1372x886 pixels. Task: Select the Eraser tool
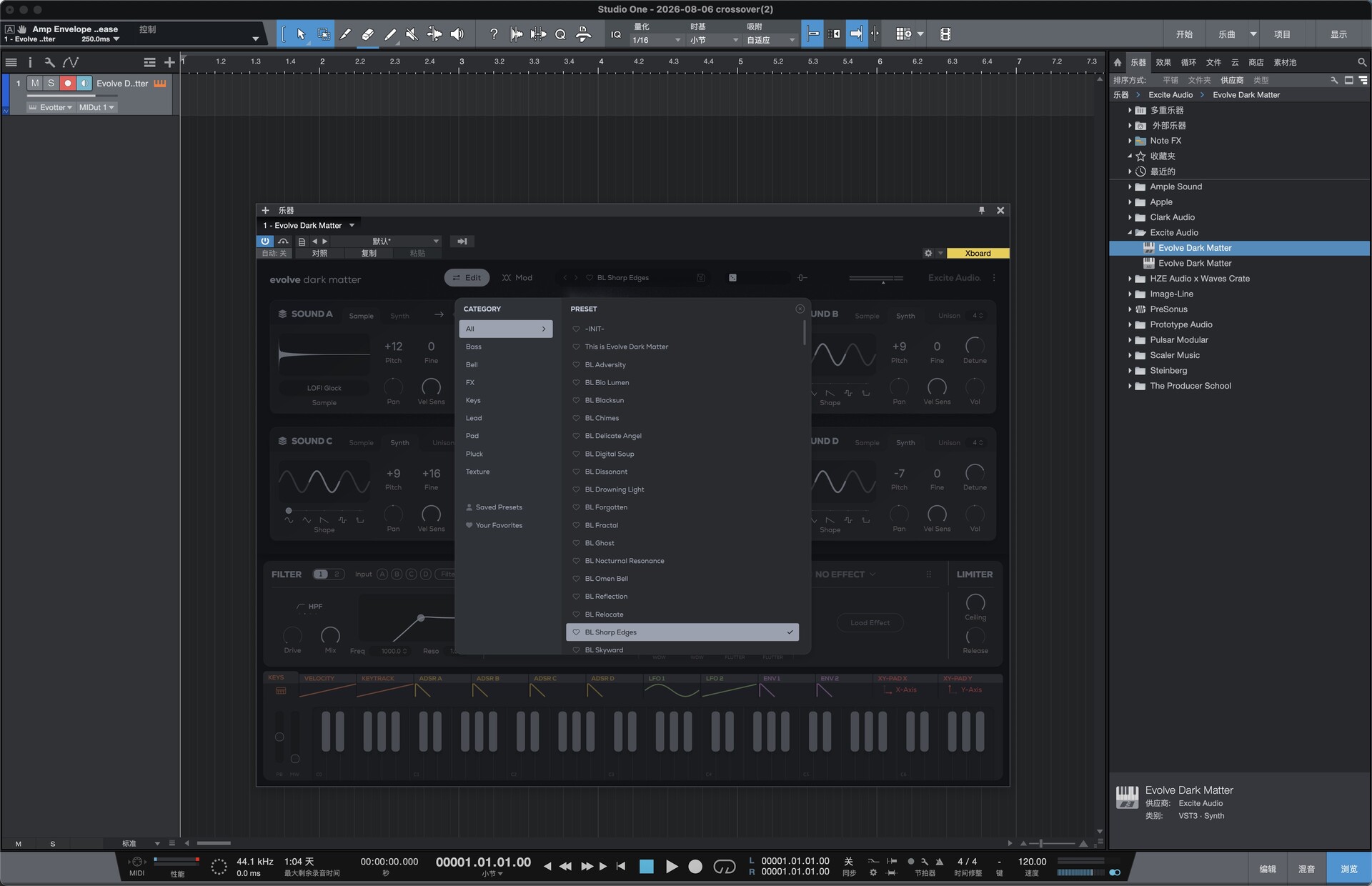point(367,34)
